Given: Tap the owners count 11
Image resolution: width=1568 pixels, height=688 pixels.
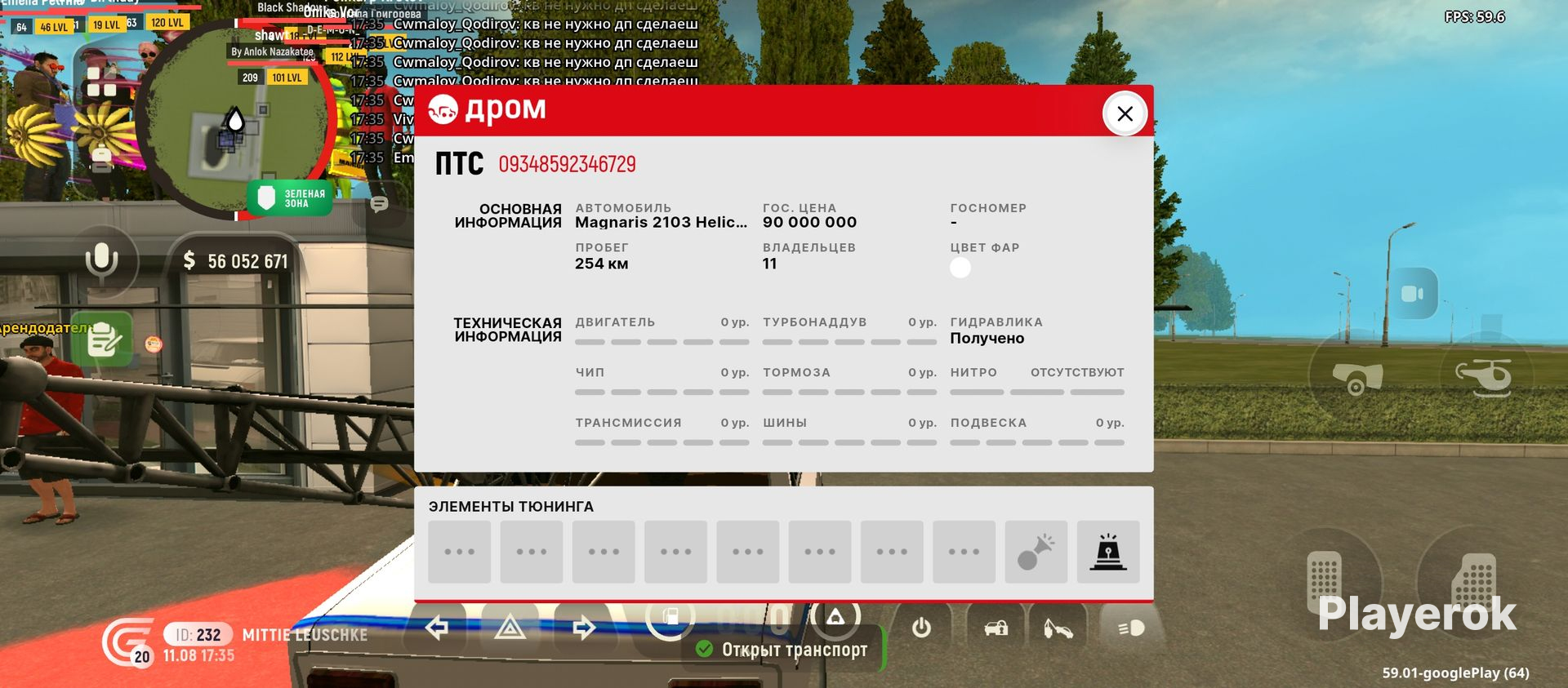Looking at the screenshot, I should click(x=769, y=264).
